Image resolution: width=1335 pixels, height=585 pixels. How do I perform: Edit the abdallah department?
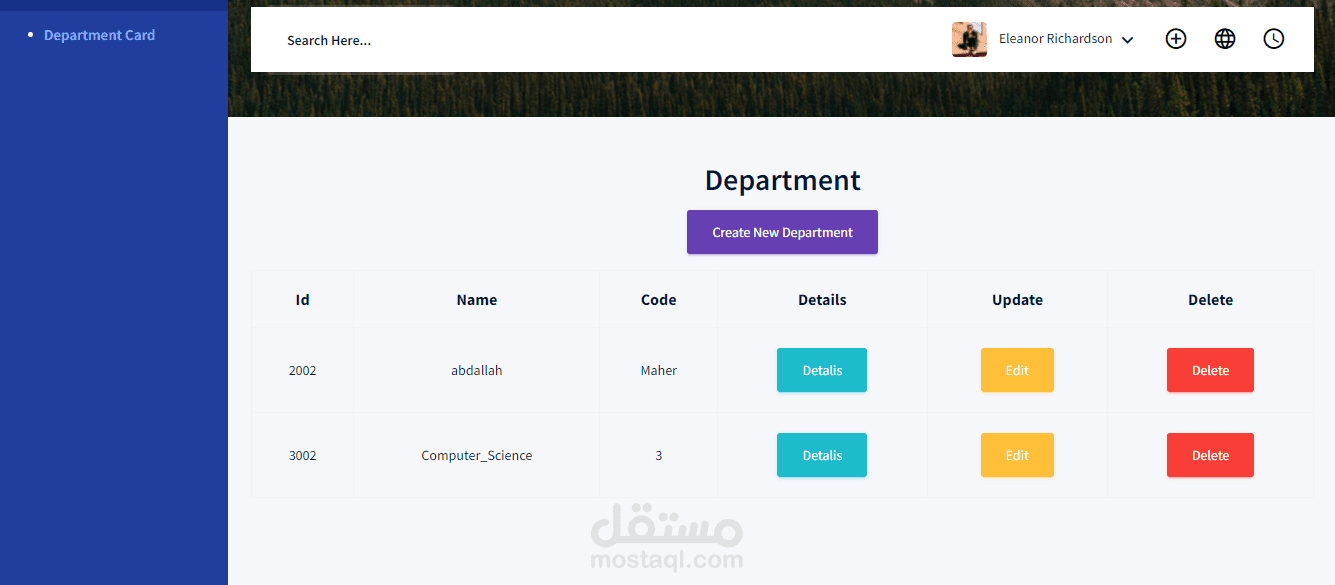(x=1017, y=370)
